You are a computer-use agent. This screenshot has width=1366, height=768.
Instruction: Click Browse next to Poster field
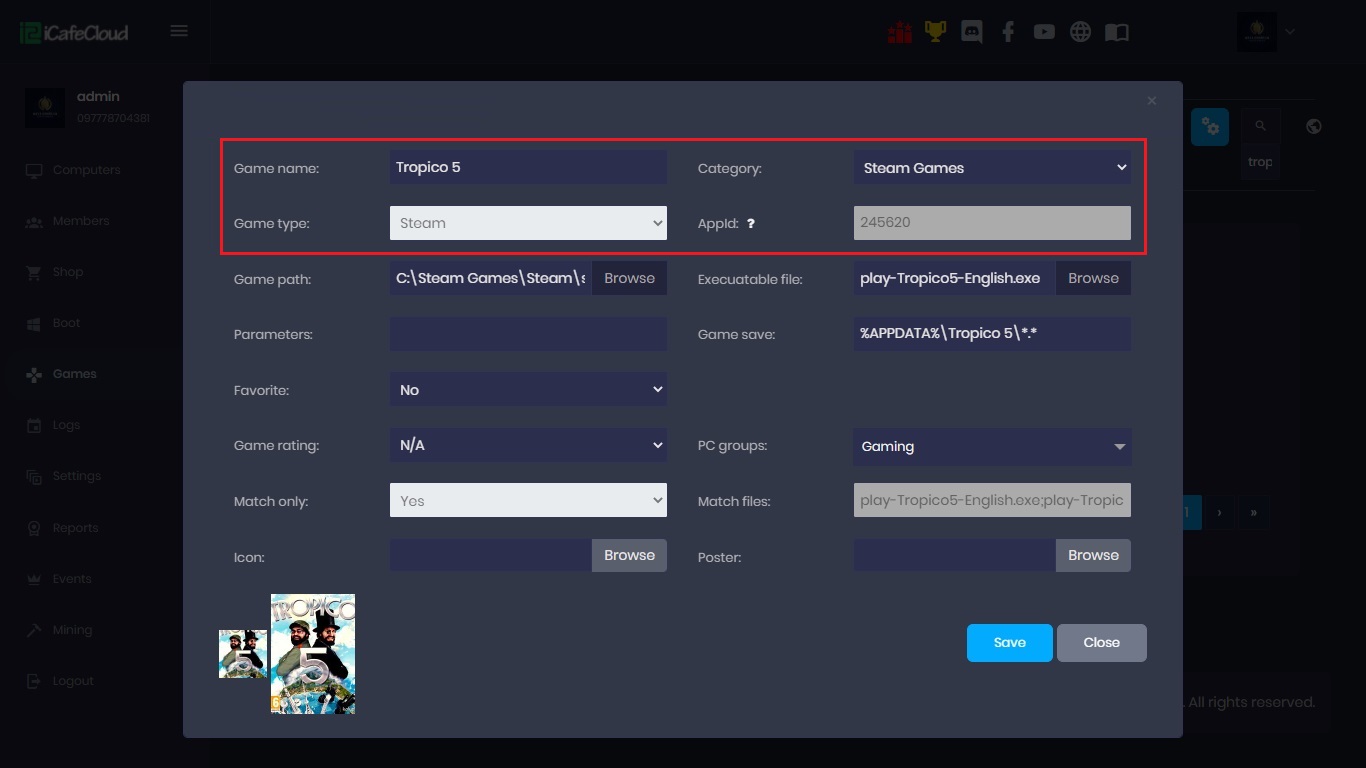1092,555
